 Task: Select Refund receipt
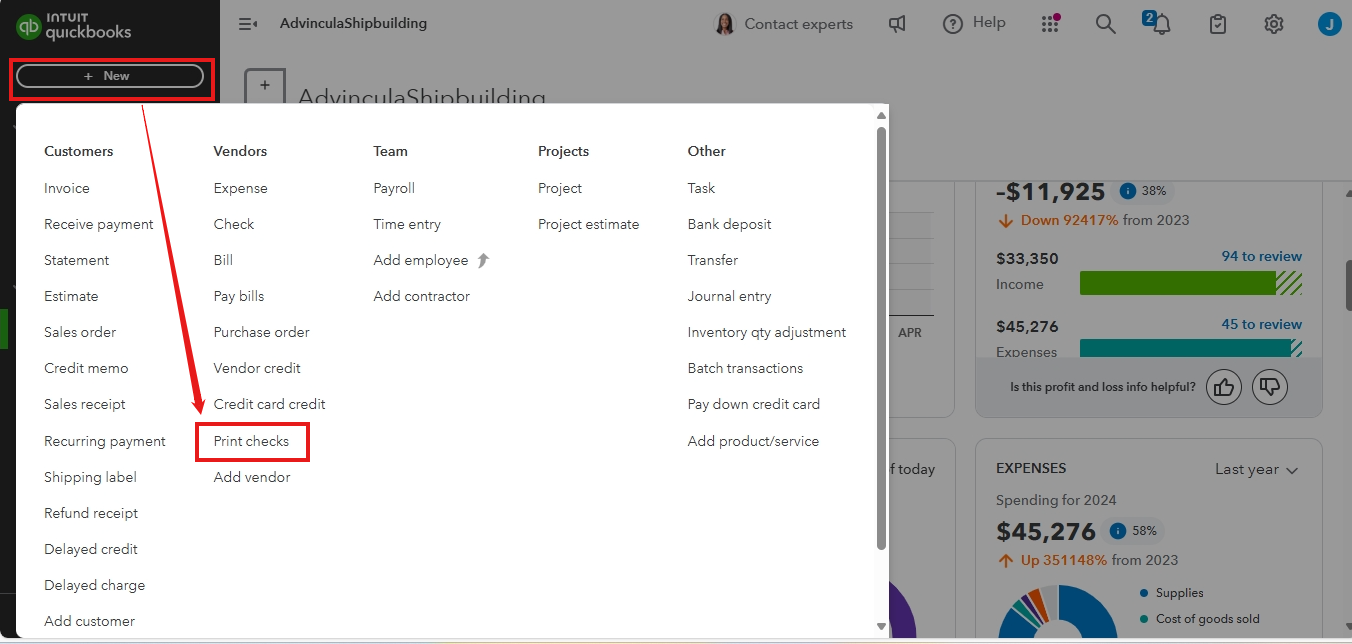coord(91,513)
